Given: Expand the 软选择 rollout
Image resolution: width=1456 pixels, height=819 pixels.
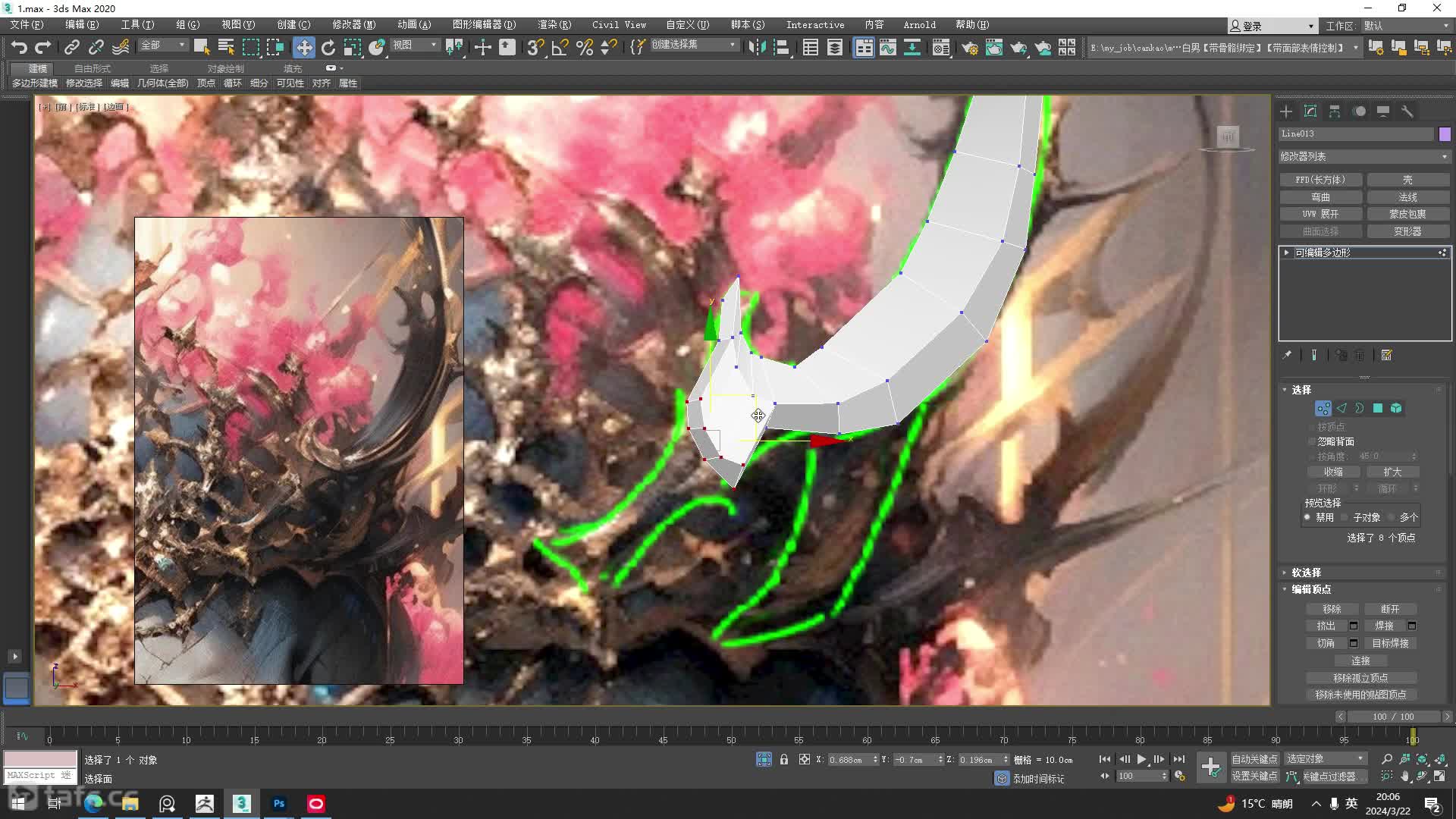Looking at the screenshot, I should [x=1306, y=573].
